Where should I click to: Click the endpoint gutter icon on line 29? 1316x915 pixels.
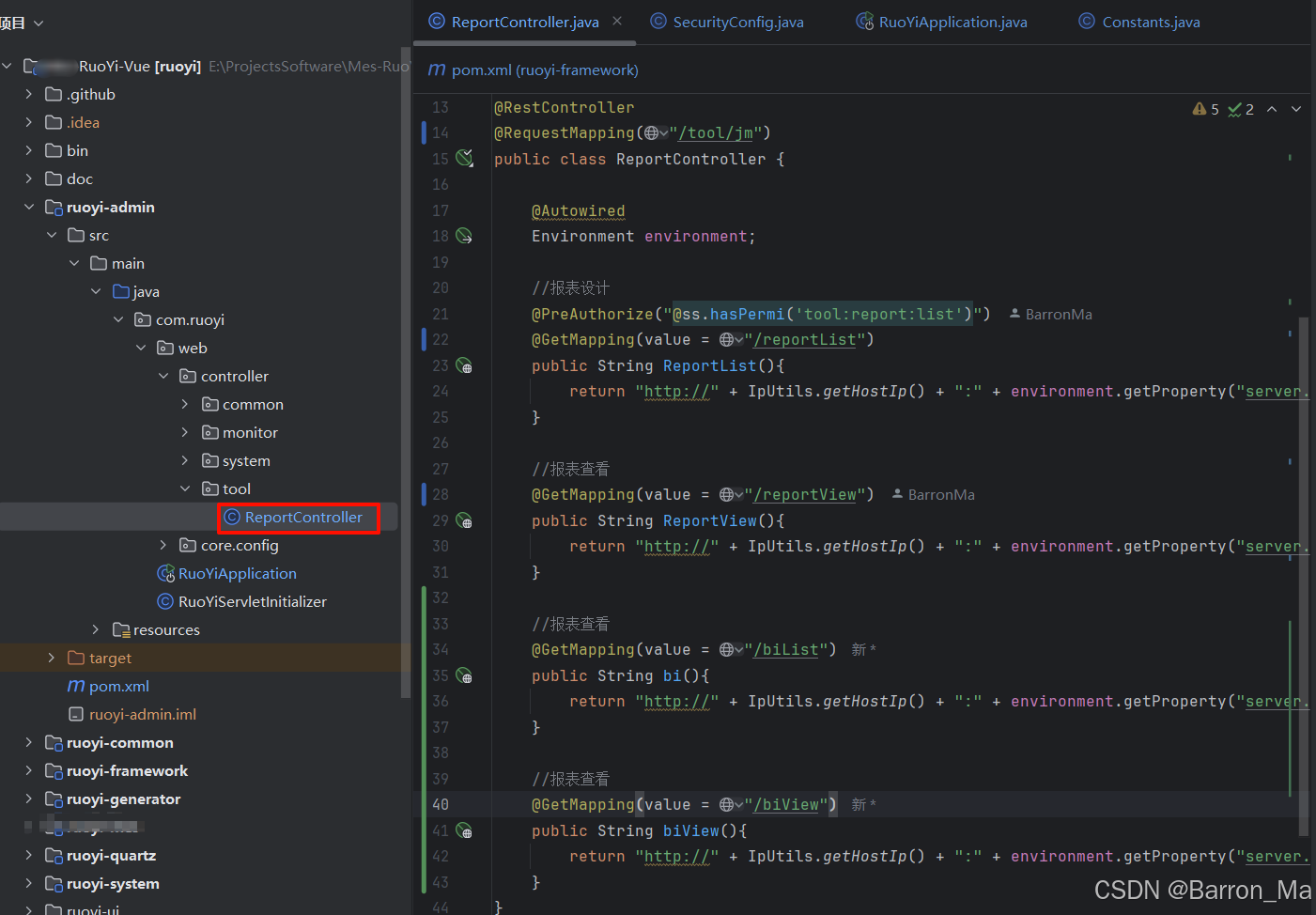[464, 520]
